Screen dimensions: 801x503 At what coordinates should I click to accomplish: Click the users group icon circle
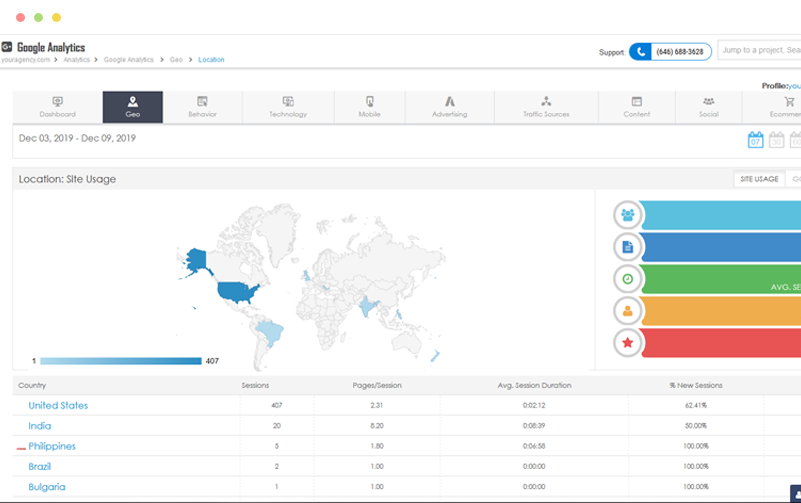click(x=627, y=215)
